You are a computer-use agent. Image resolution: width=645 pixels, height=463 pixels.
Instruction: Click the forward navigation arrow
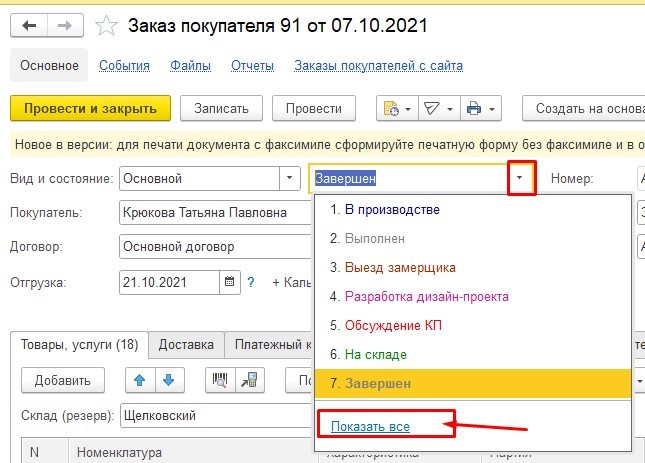[65, 25]
